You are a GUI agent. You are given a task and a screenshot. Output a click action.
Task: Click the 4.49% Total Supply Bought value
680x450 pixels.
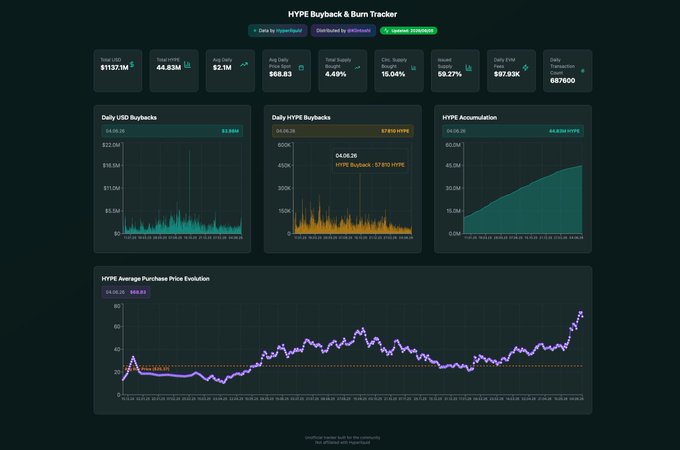click(x=336, y=74)
